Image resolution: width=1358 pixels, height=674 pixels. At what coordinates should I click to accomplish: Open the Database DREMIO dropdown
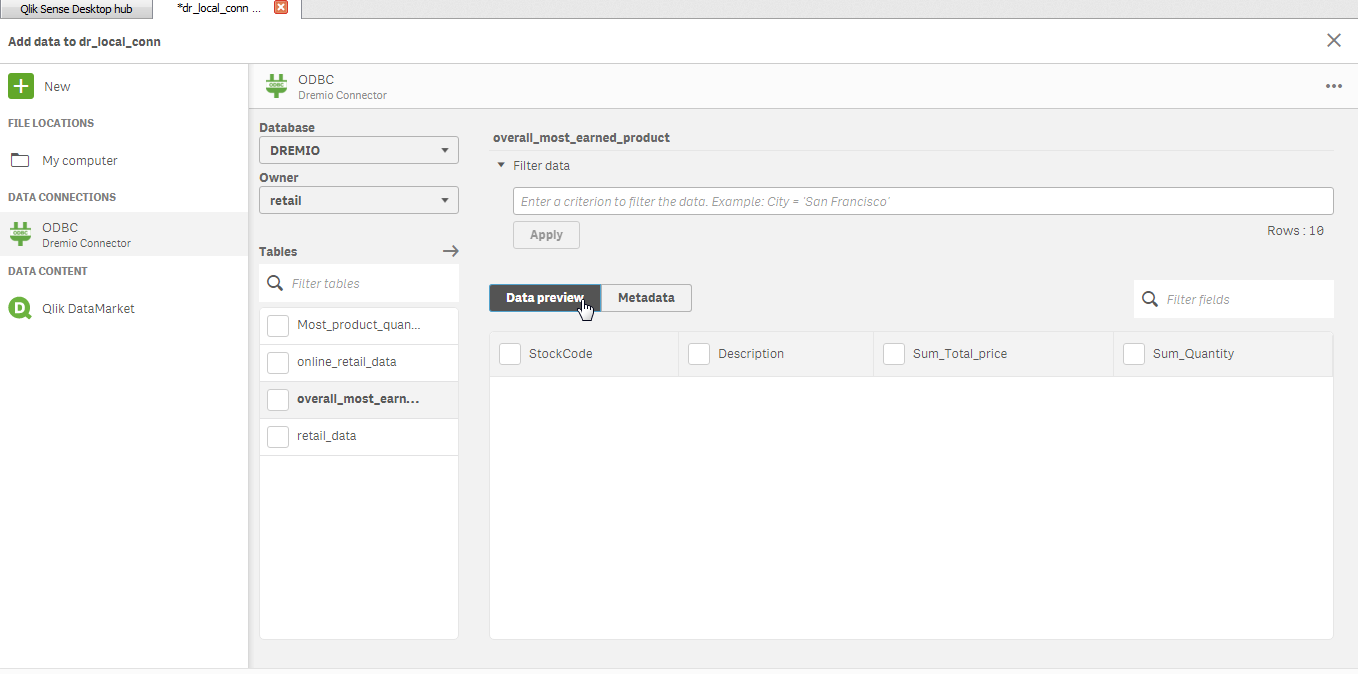tap(359, 150)
